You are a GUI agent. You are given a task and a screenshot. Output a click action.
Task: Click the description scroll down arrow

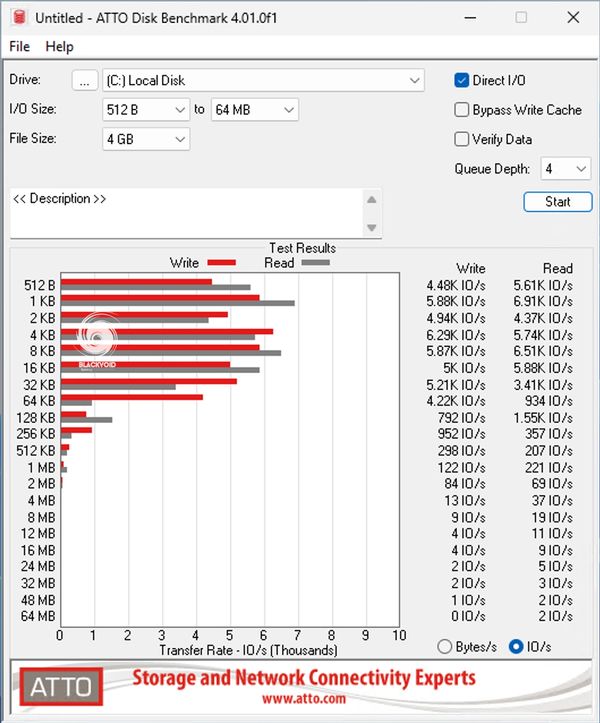pyautogui.click(x=372, y=228)
